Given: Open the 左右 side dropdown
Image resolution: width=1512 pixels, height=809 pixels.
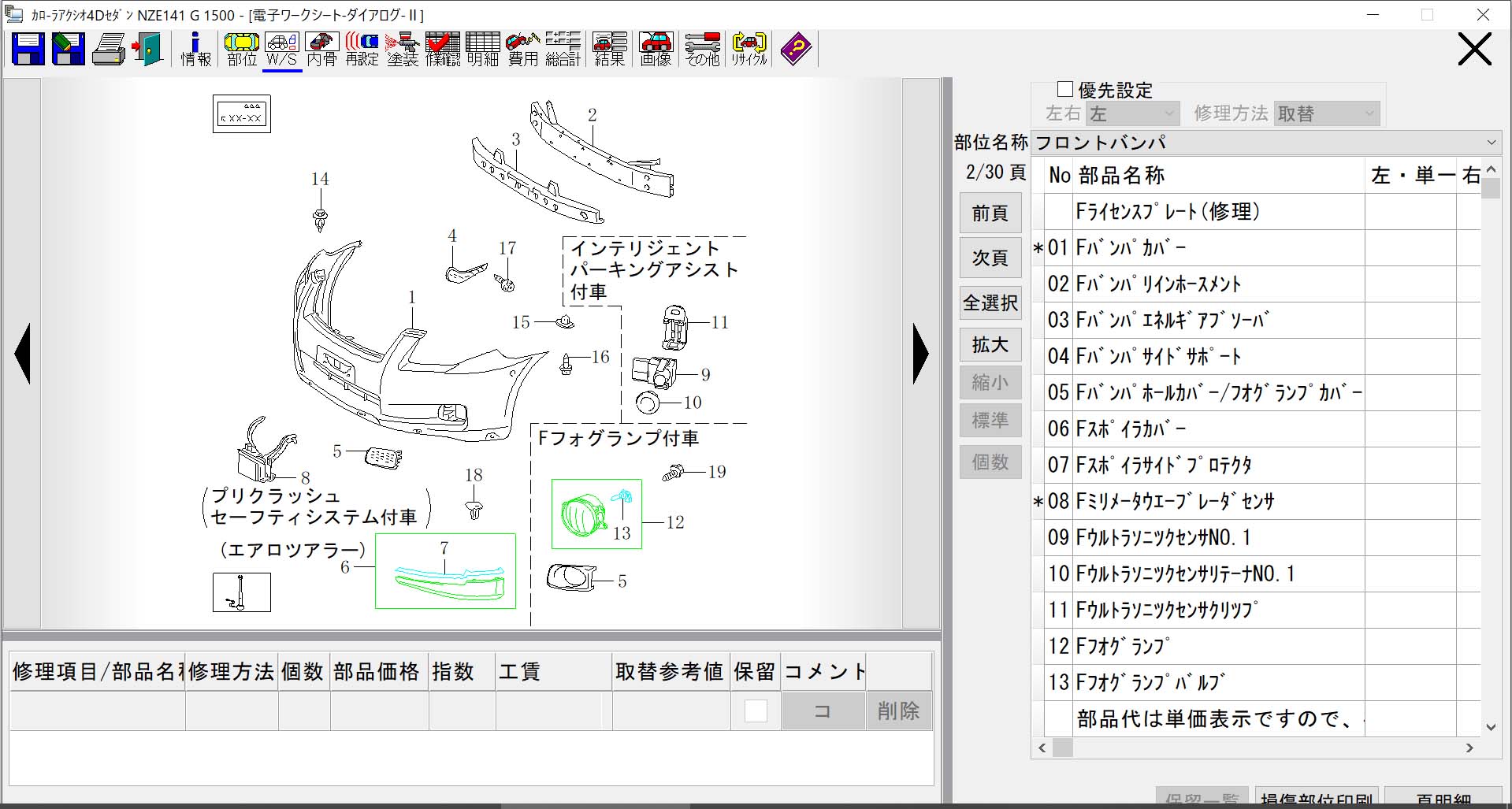Looking at the screenshot, I should (x=1132, y=114).
